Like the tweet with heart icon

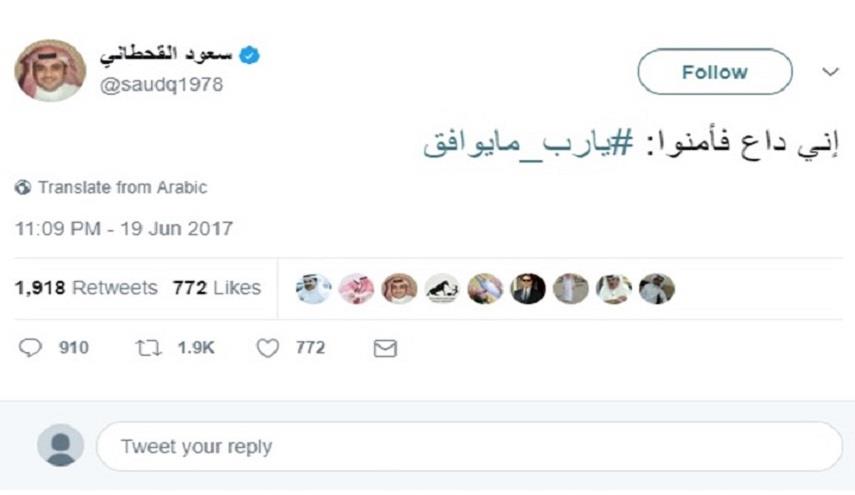(267, 348)
